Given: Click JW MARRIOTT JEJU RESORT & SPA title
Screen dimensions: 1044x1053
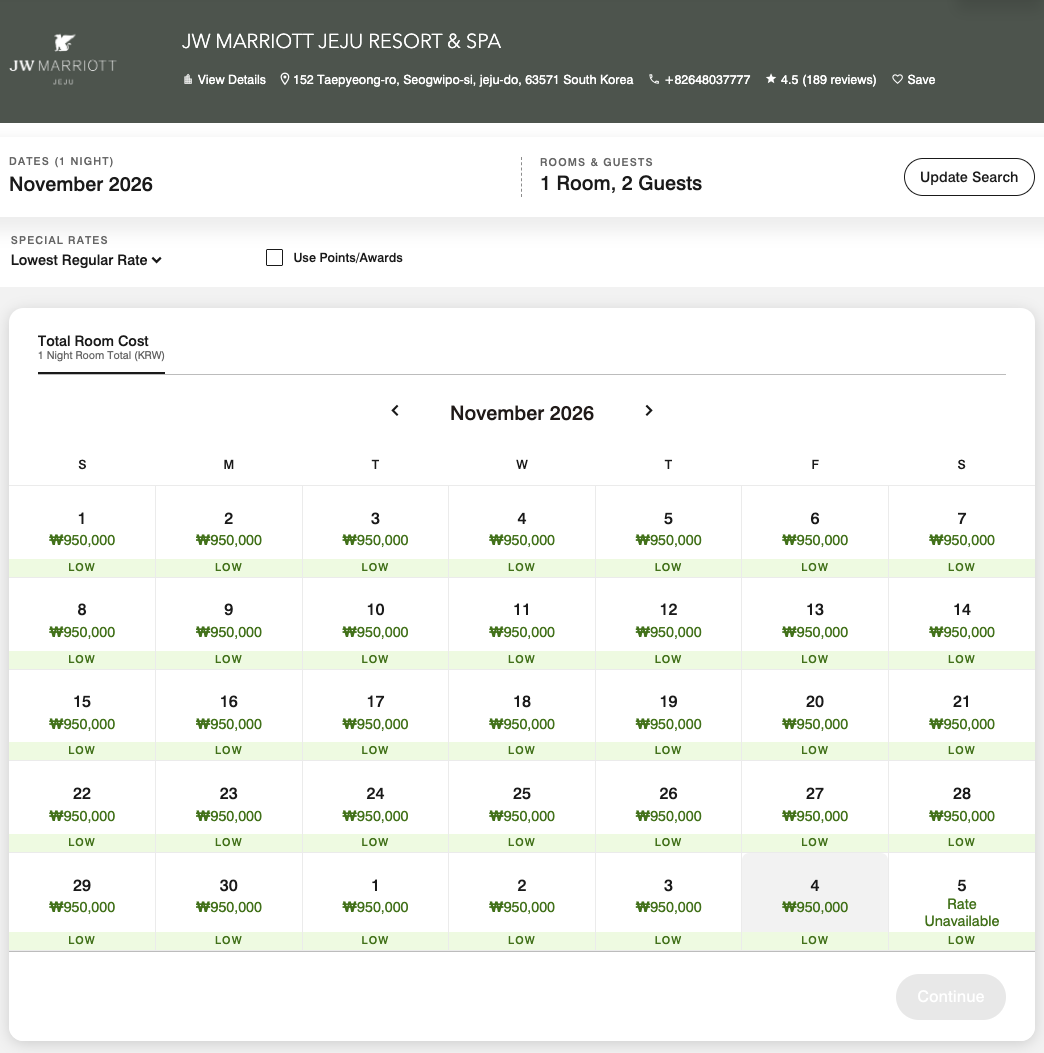Looking at the screenshot, I should pos(341,41).
